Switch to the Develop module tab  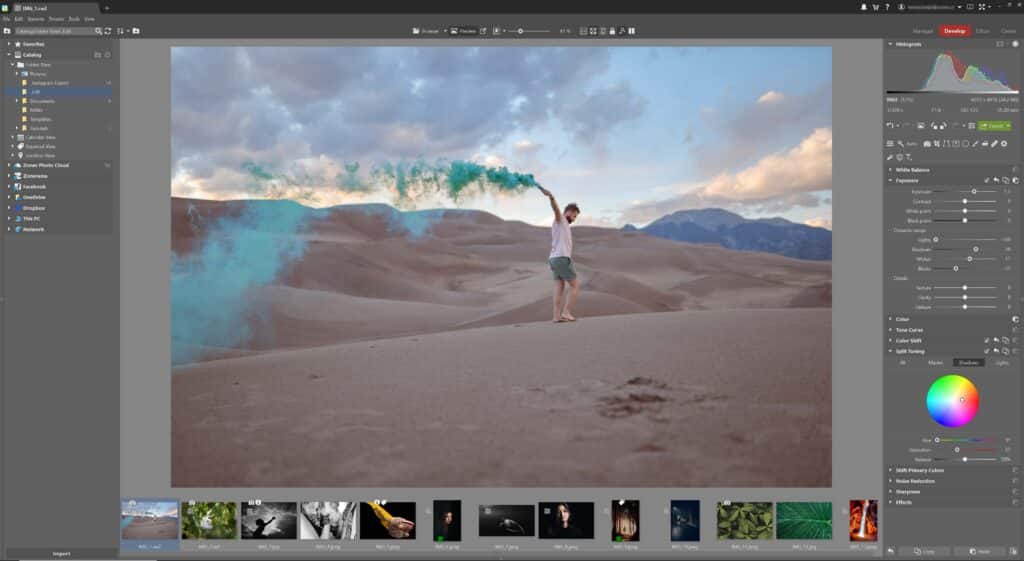pyautogui.click(x=954, y=31)
